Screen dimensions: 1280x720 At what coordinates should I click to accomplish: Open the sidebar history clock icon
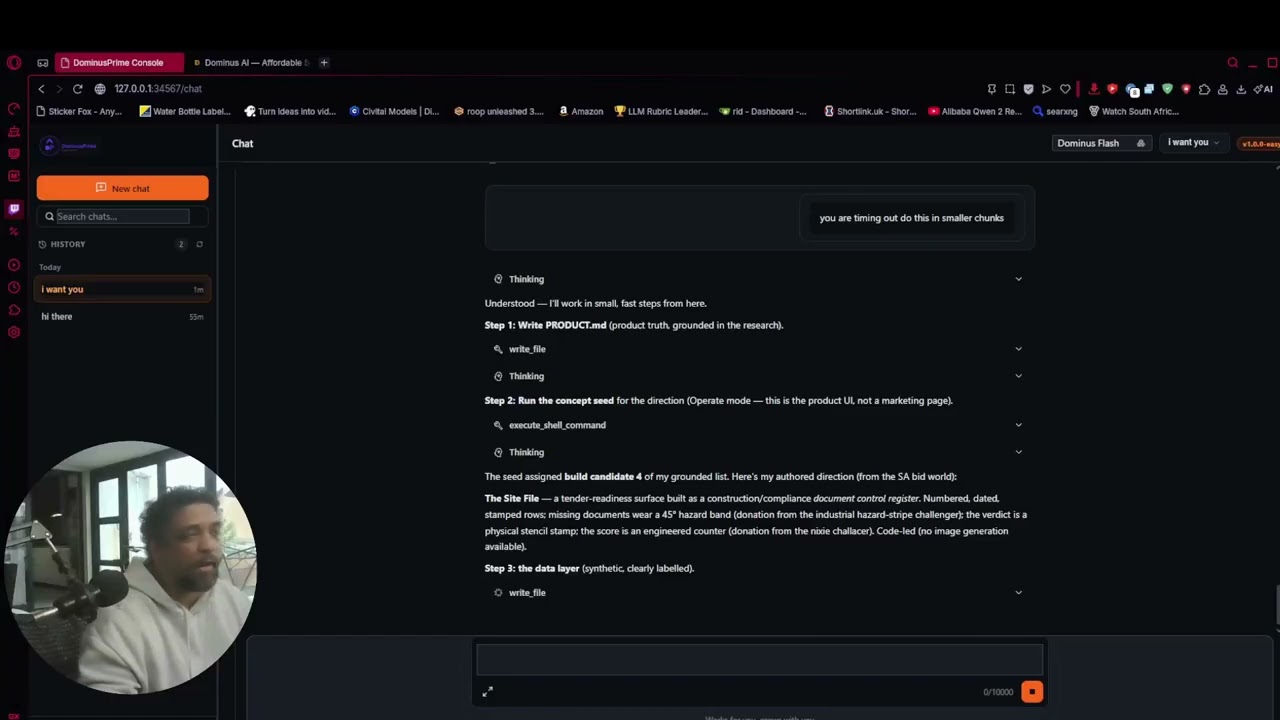coord(14,288)
